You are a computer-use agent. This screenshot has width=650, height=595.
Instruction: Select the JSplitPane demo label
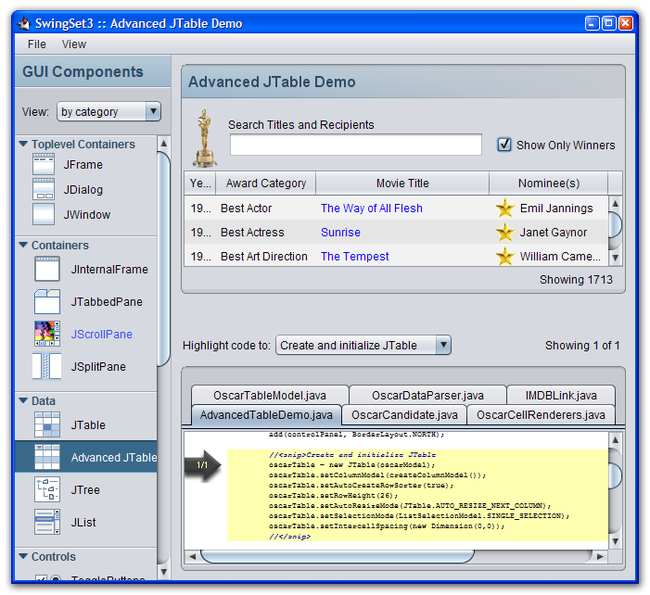pos(98,366)
